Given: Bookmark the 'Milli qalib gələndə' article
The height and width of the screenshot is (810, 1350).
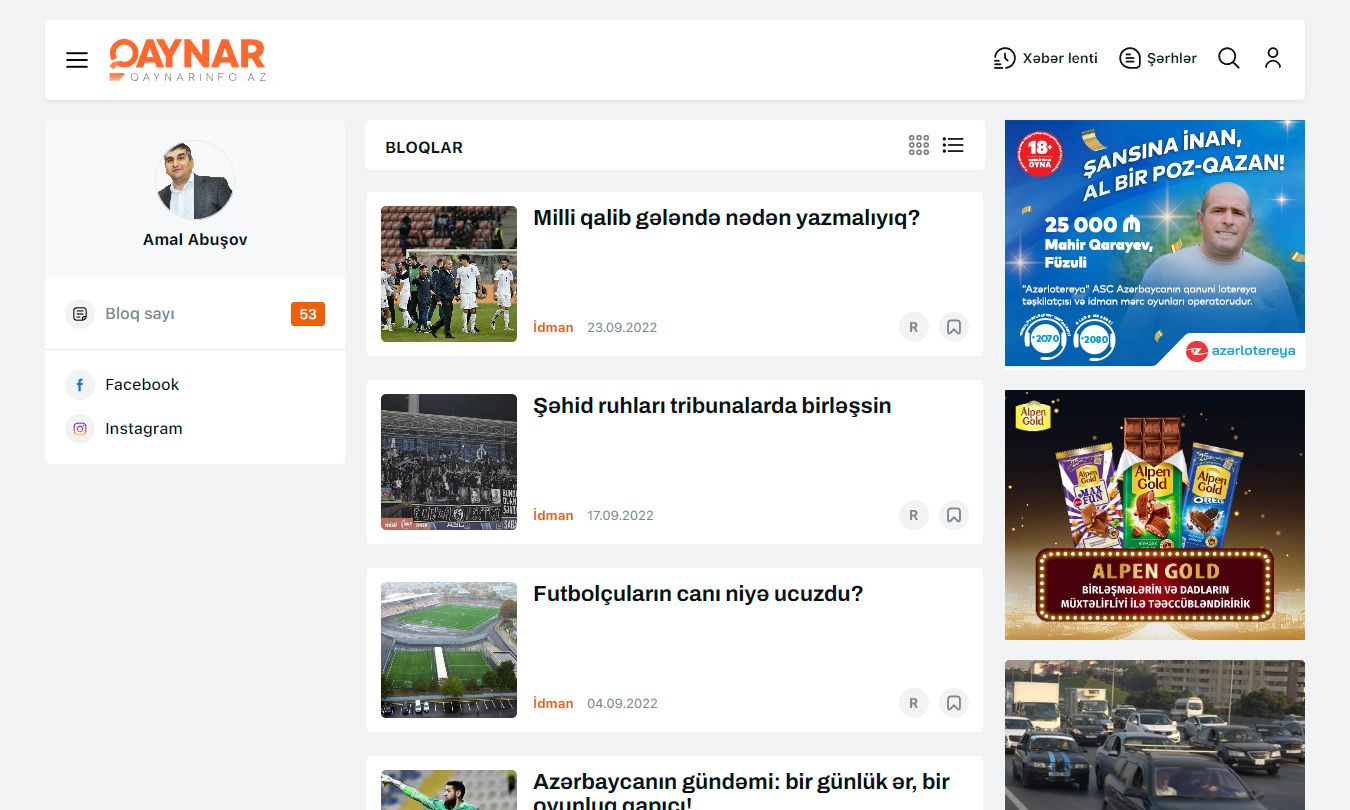Looking at the screenshot, I should click(953, 327).
